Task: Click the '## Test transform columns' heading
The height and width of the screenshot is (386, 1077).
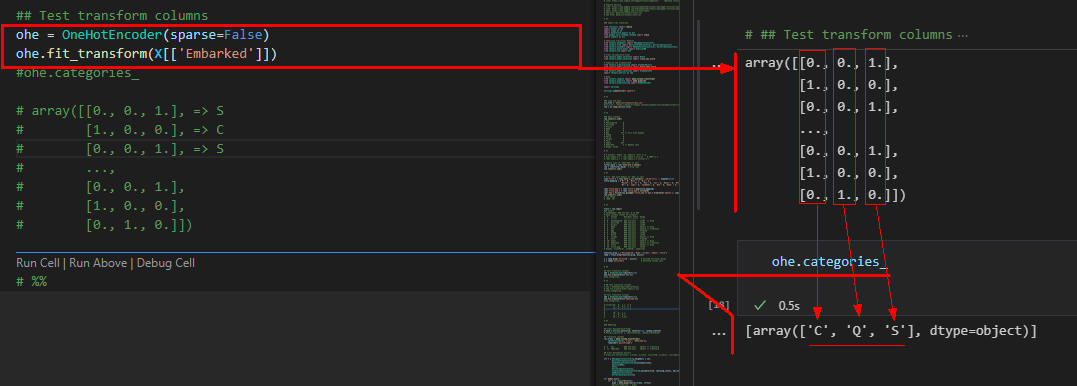Action: click(112, 15)
